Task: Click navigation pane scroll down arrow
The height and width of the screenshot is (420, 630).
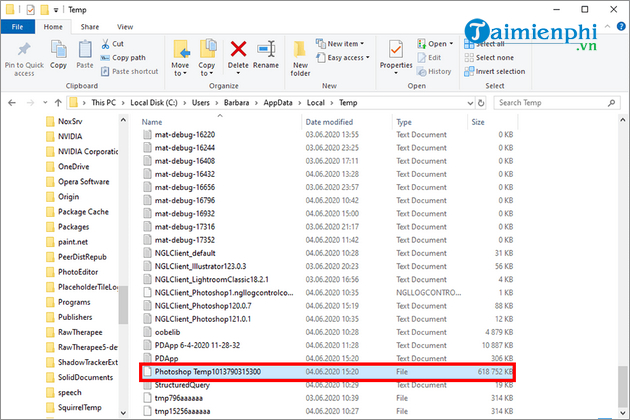Action: point(123,413)
